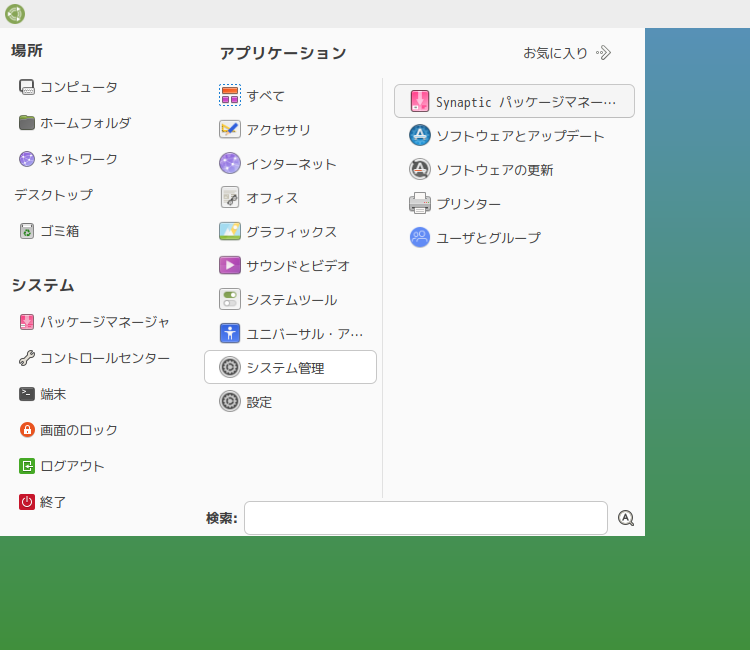Open コントロールセンター wrench icon

point(27,358)
